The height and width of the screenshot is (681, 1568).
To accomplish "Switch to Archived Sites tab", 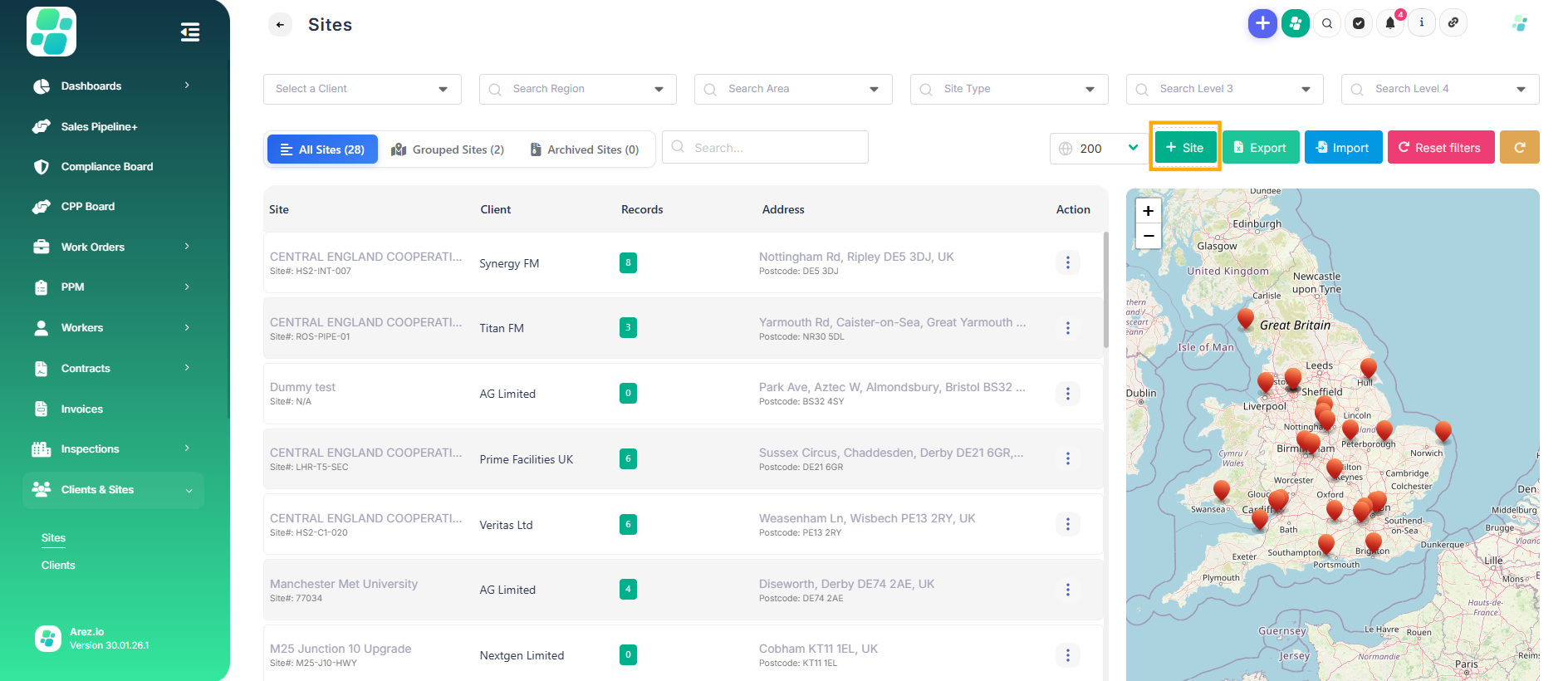I will pos(585,149).
